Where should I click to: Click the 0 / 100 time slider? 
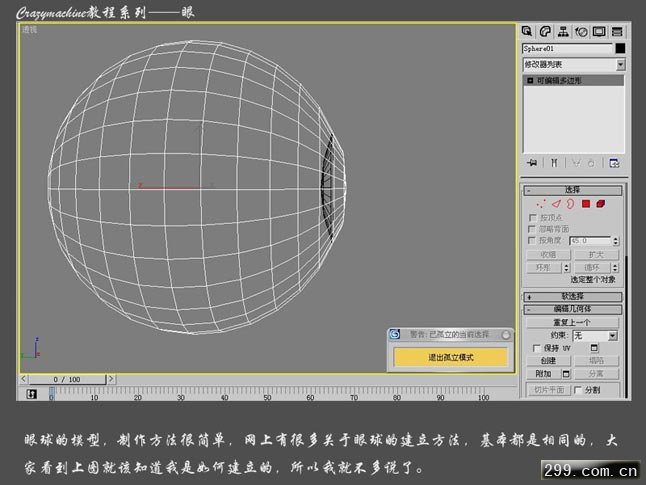coord(67,379)
